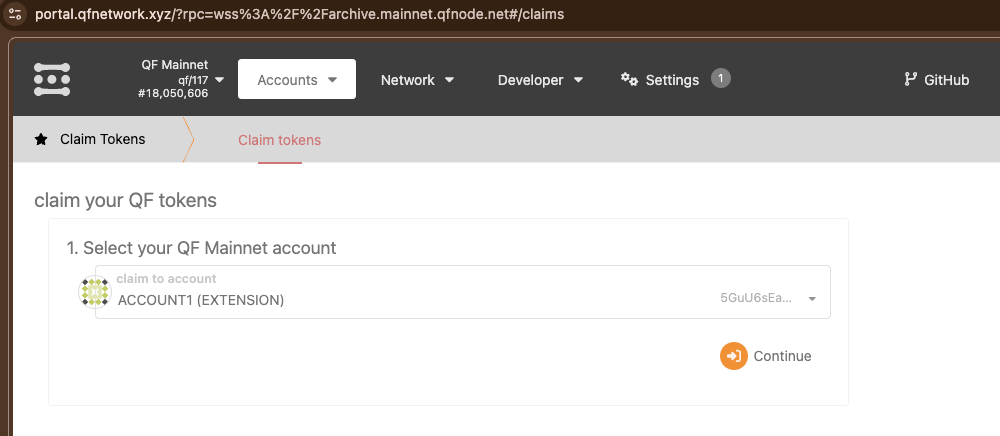Image resolution: width=1000 pixels, height=436 pixels.
Task: Click the GitHub branch icon
Action: (910, 80)
